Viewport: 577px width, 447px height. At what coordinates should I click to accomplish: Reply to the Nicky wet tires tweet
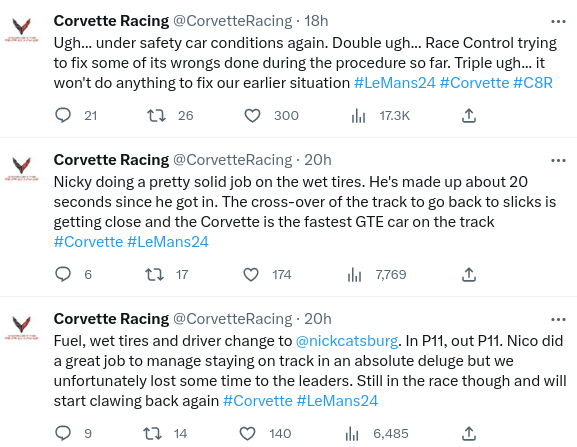coord(63,274)
